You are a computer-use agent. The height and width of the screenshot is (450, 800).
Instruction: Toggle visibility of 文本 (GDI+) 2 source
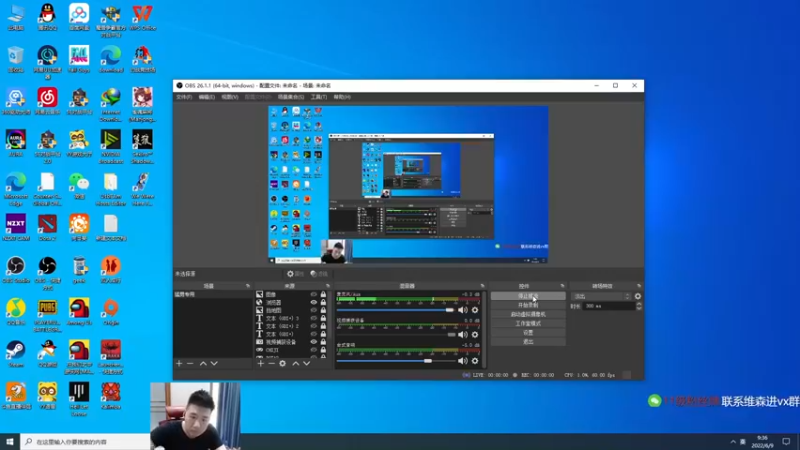(x=314, y=326)
